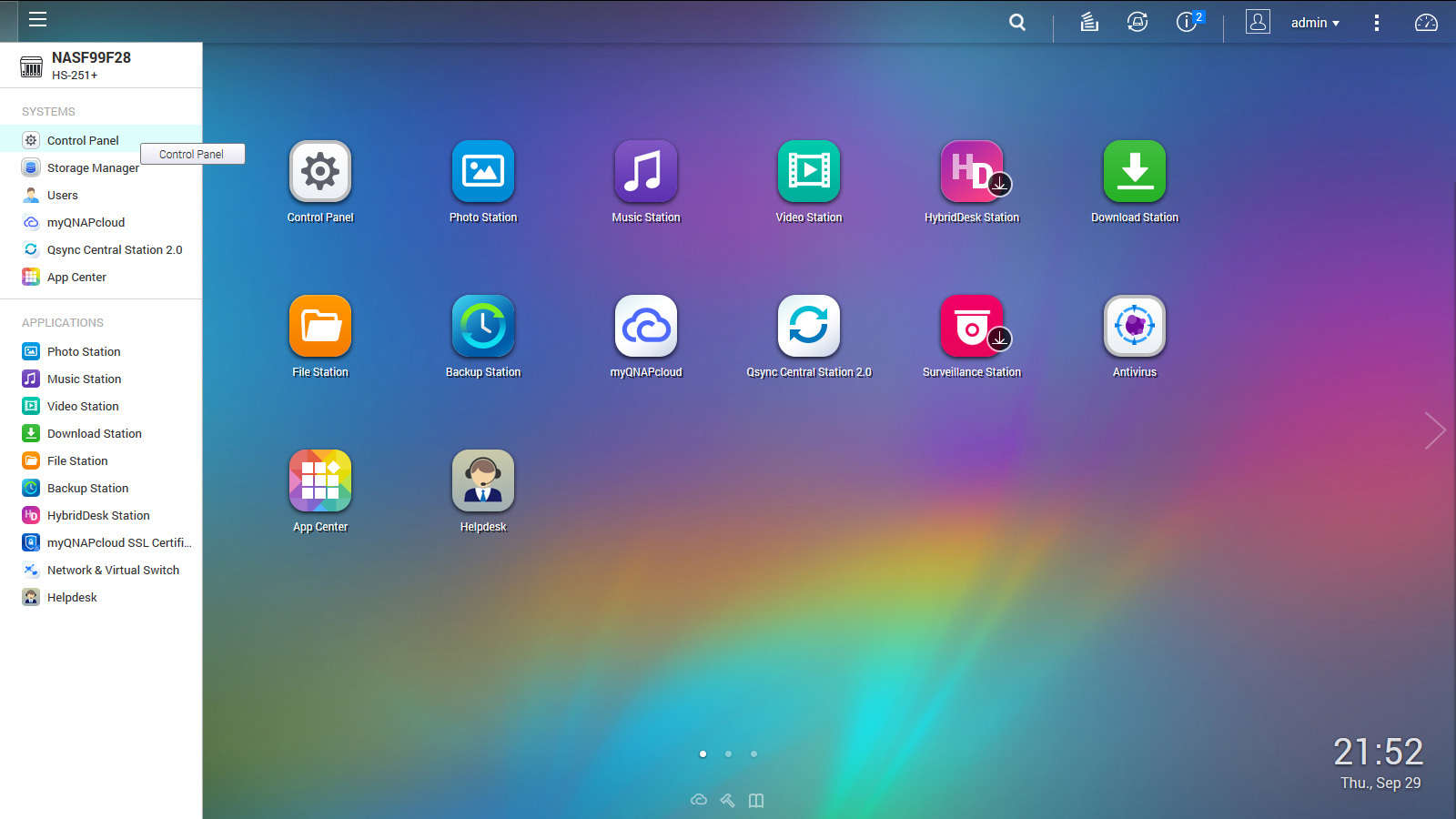Open the search magnifier in top bar
Viewport: 1456px width, 819px height.
pyautogui.click(x=1017, y=23)
